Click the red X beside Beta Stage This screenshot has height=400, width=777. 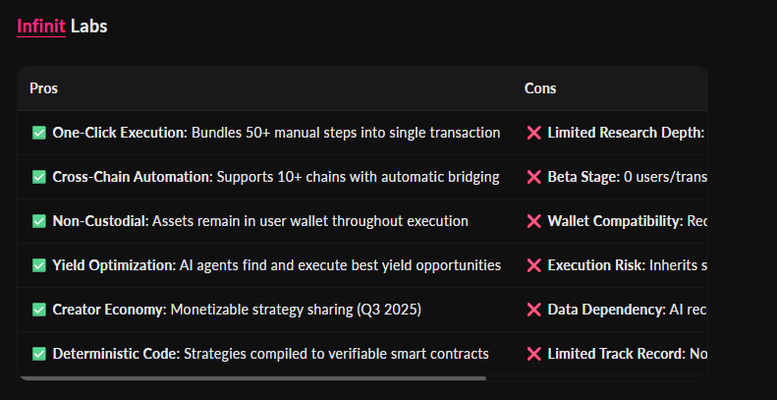(534, 177)
